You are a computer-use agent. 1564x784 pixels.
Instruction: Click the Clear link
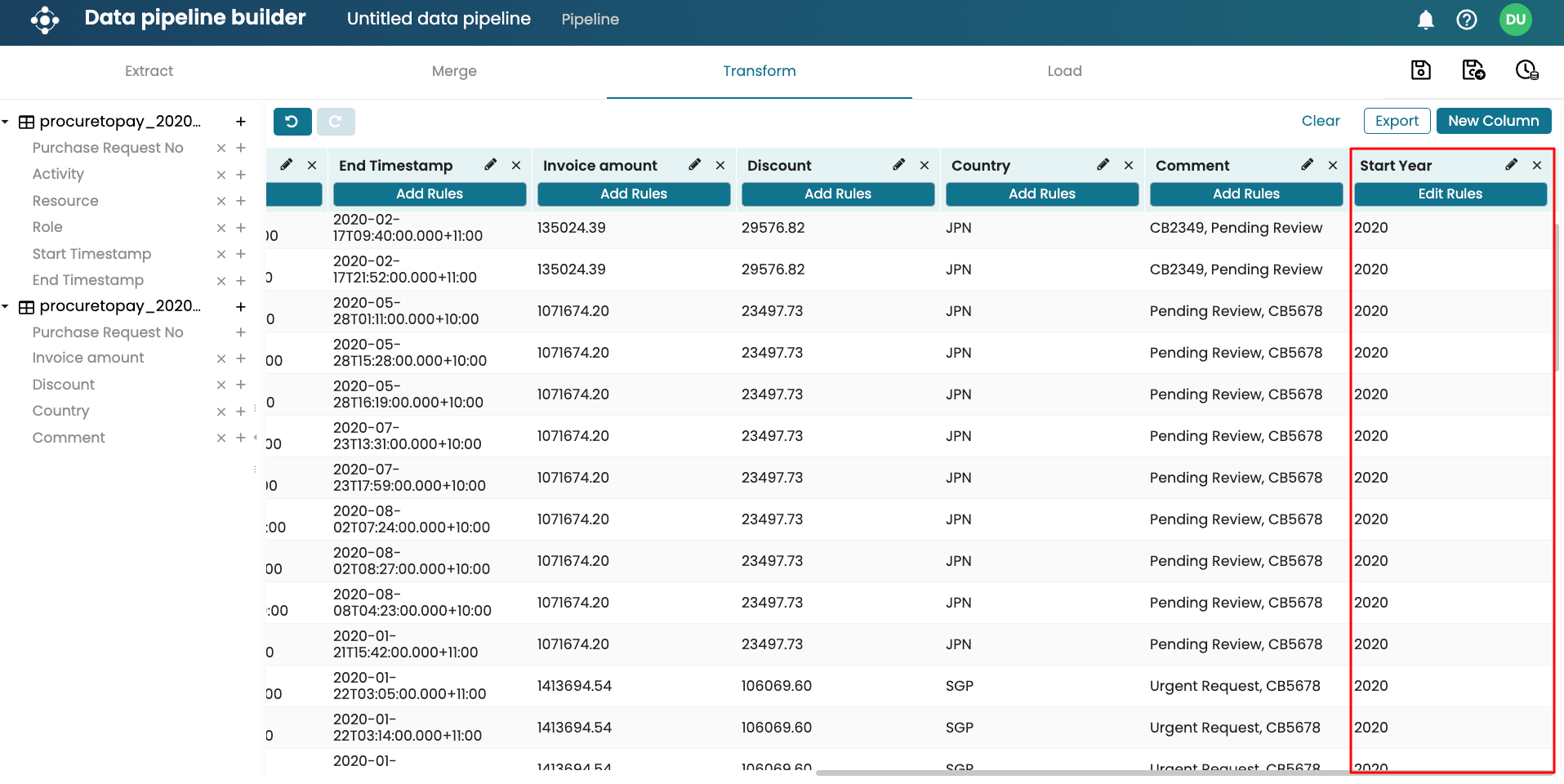(1320, 121)
